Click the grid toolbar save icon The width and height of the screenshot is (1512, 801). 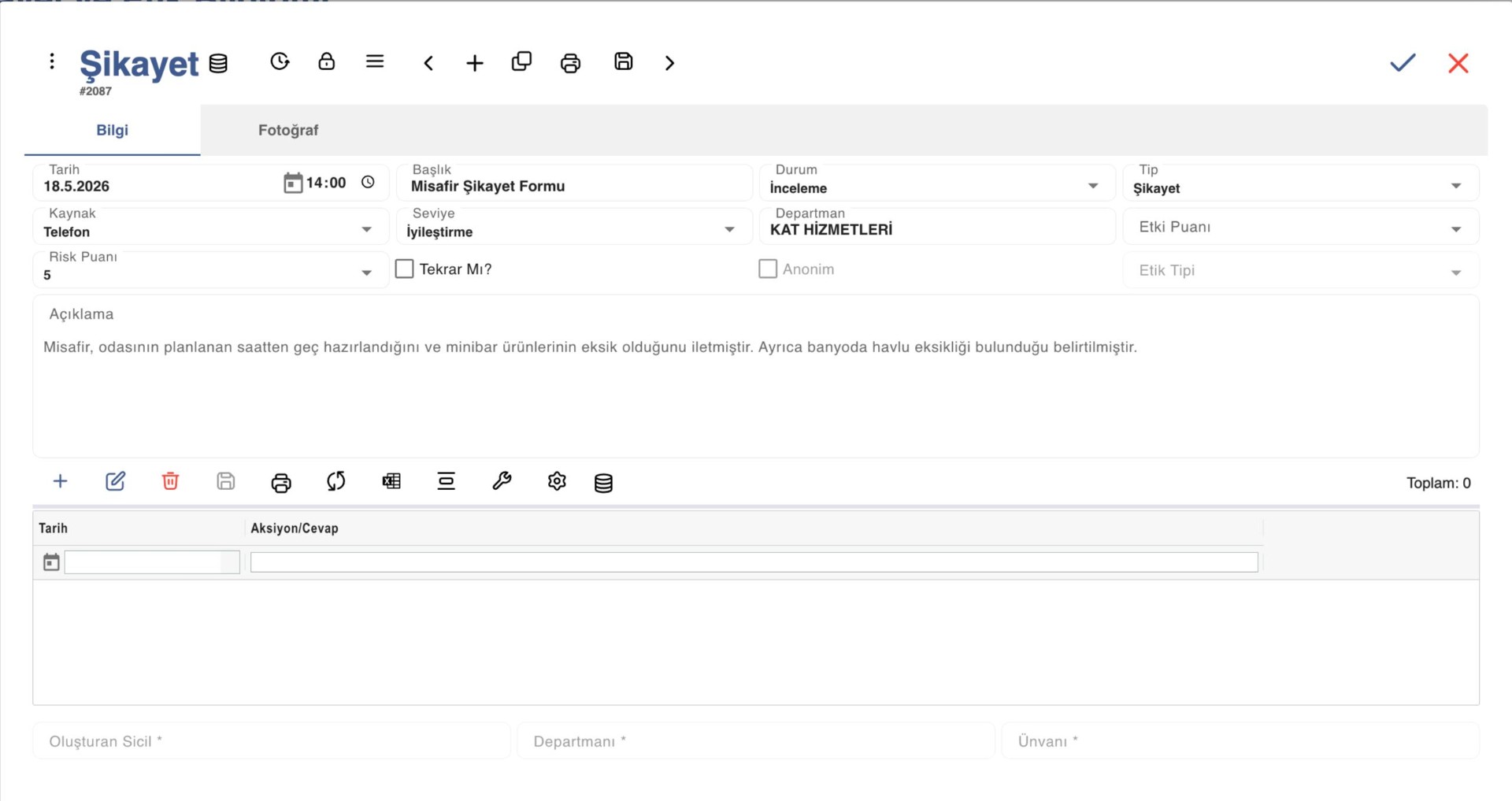point(225,481)
